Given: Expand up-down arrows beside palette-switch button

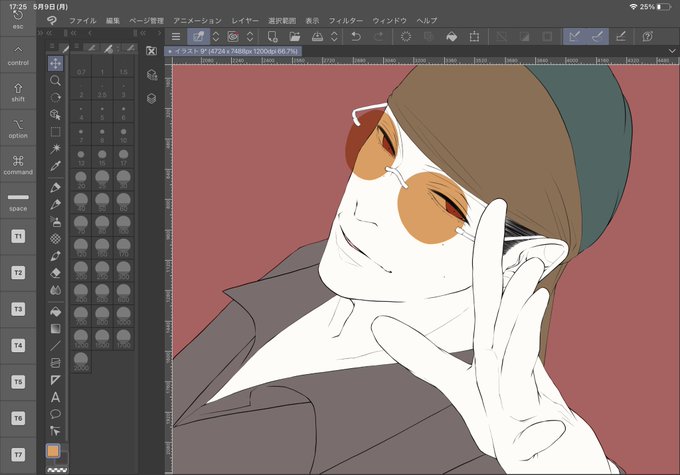Looking at the screenshot, I should coord(216,36).
